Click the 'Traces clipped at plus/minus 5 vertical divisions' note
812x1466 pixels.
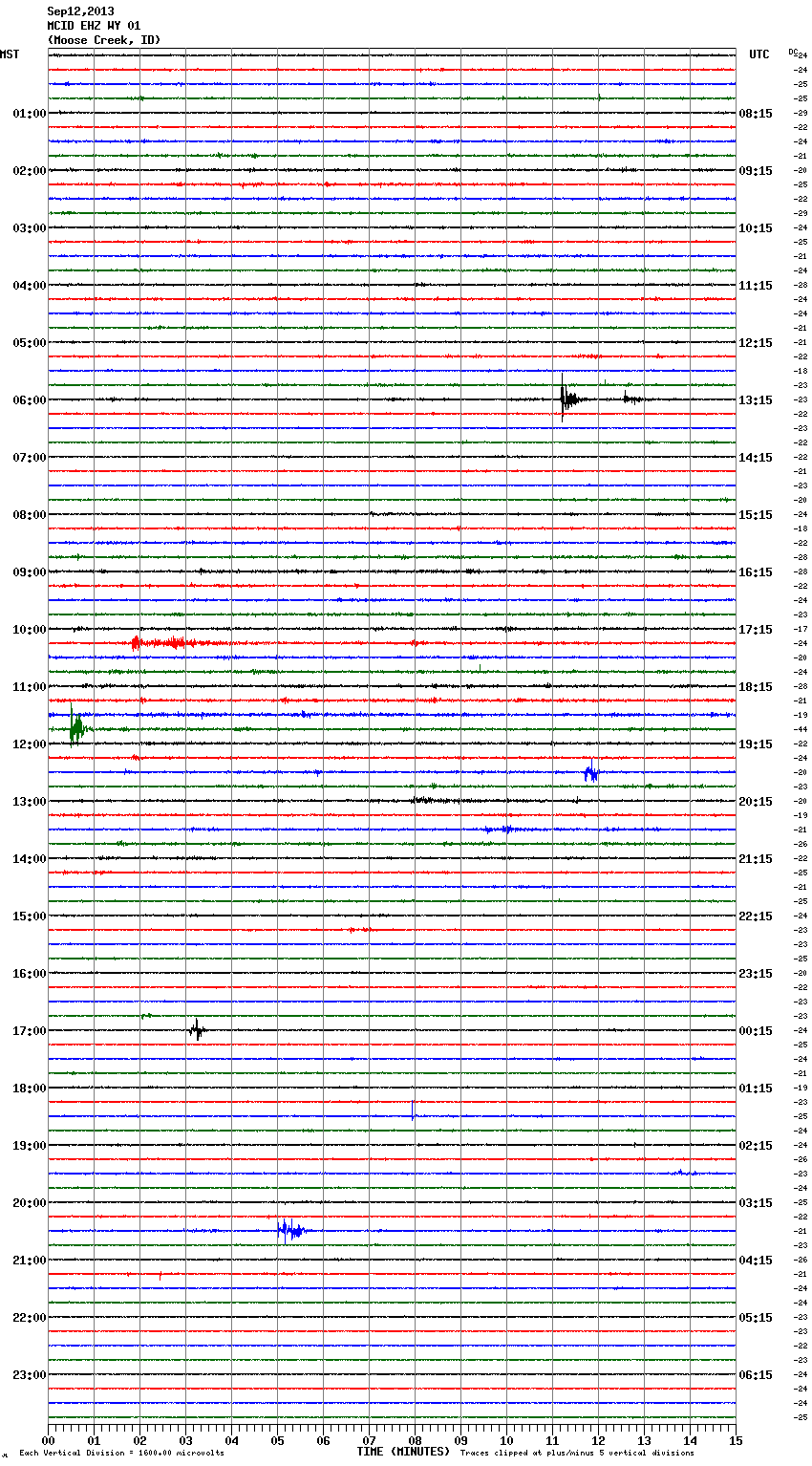tap(577, 1454)
